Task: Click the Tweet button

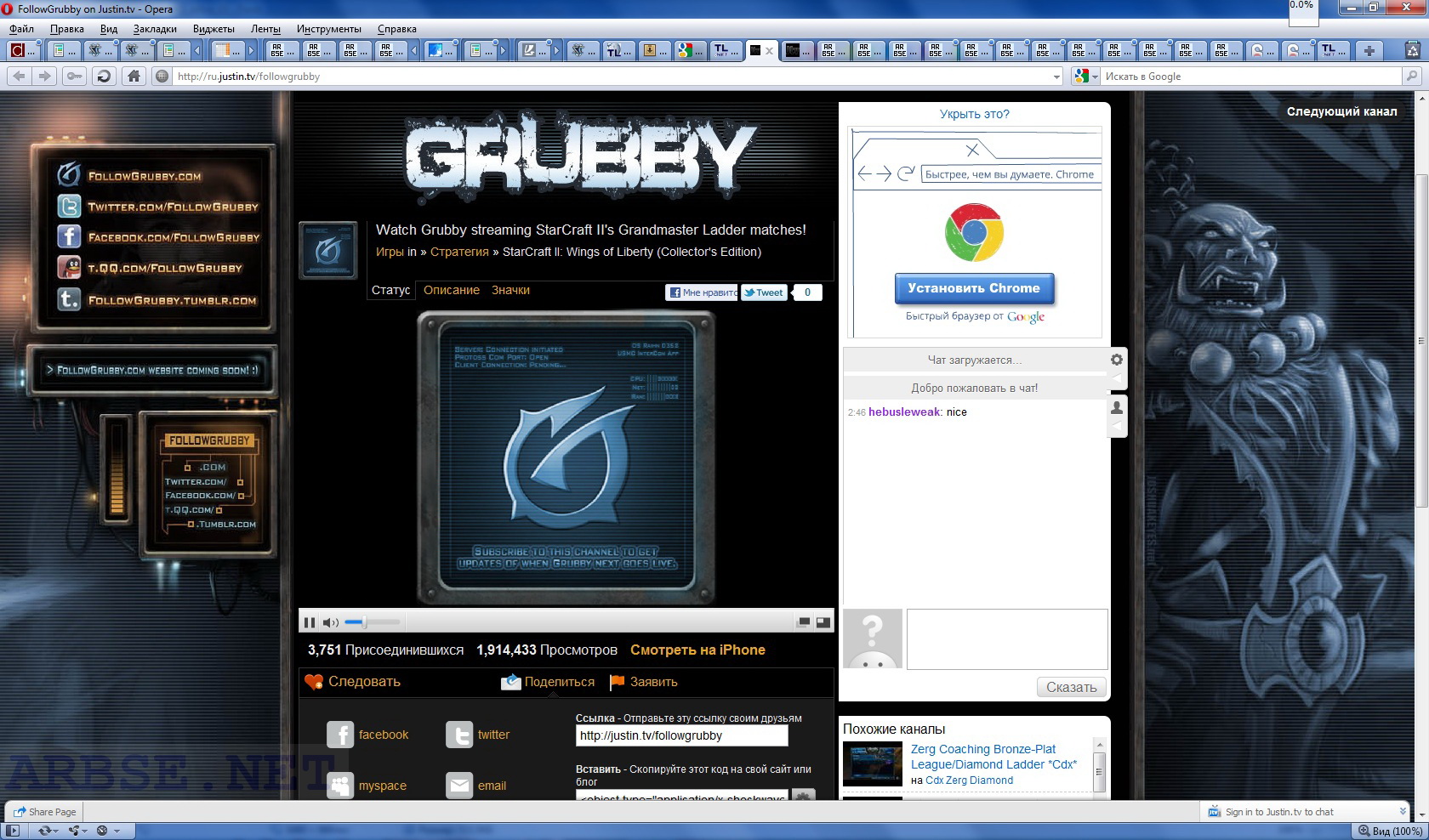Action: [x=764, y=292]
